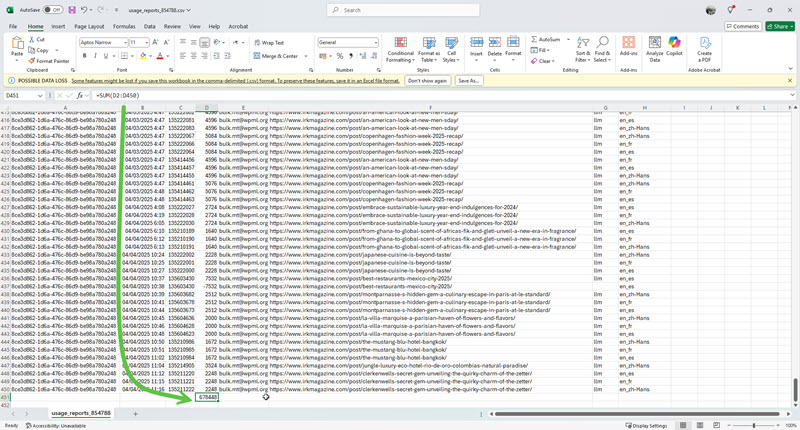Switch to the Insert tab

point(58,26)
